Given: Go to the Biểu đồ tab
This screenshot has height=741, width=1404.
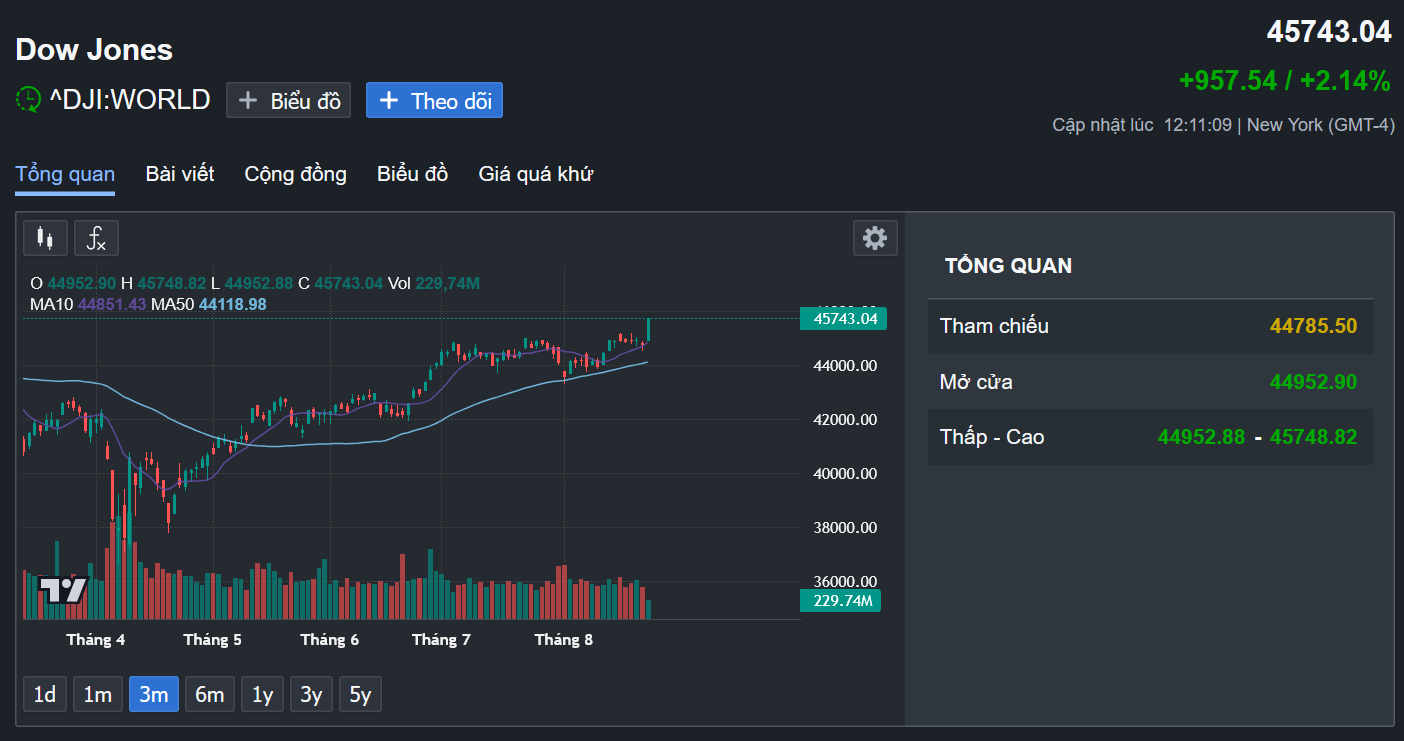Looking at the screenshot, I should 412,174.
